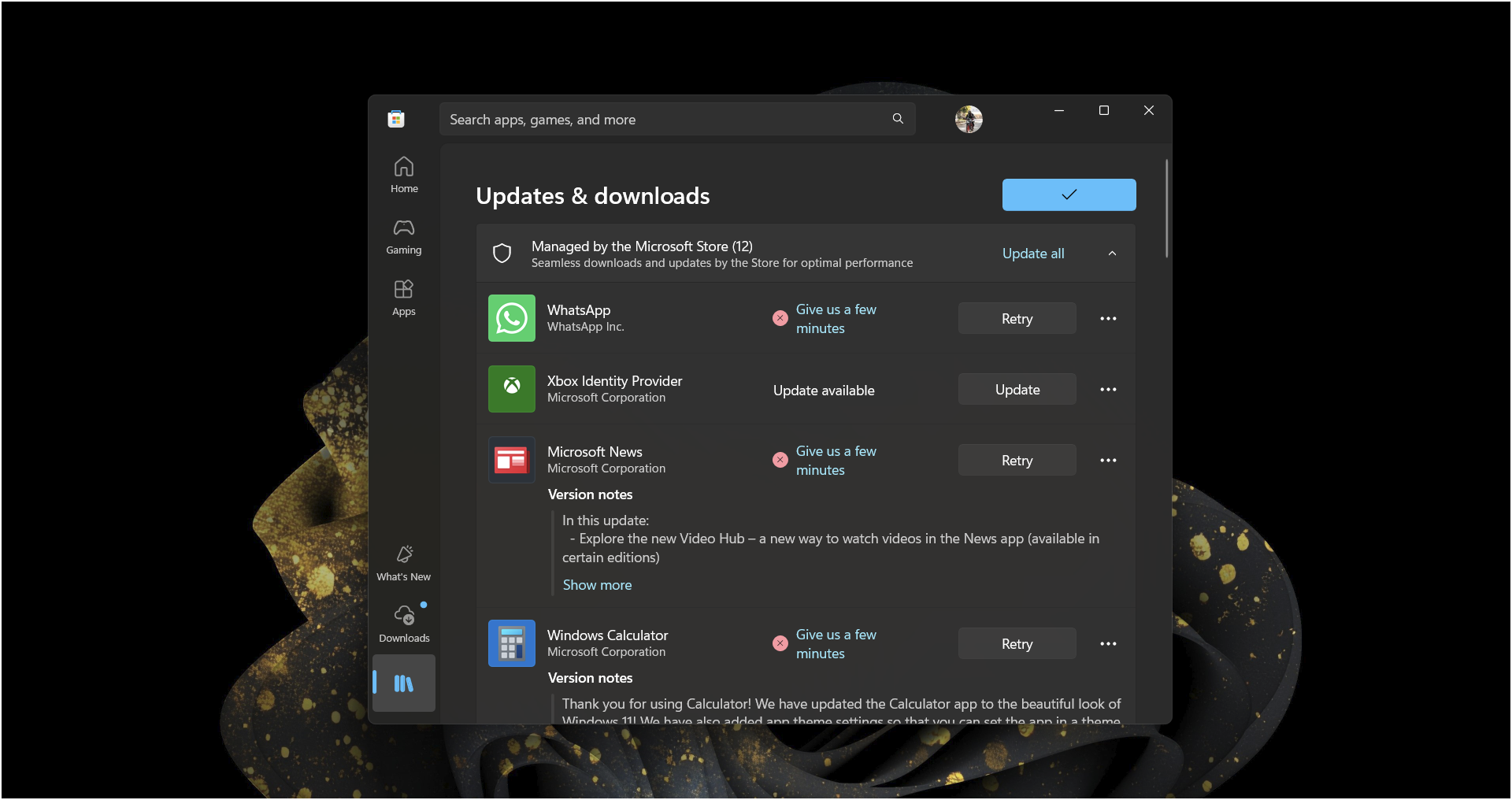
Task: Open the user profile avatar
Action: tap(969, 119)
